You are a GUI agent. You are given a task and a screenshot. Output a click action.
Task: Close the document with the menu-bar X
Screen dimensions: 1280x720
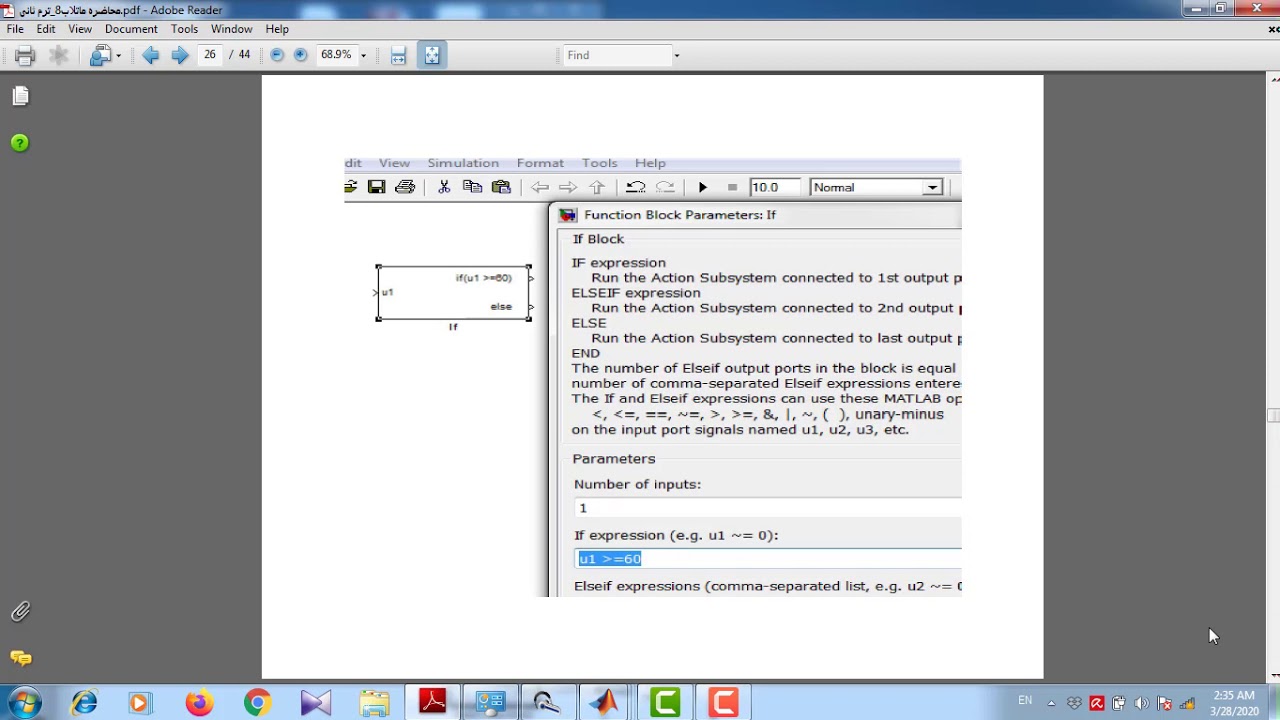[1273, 29]
